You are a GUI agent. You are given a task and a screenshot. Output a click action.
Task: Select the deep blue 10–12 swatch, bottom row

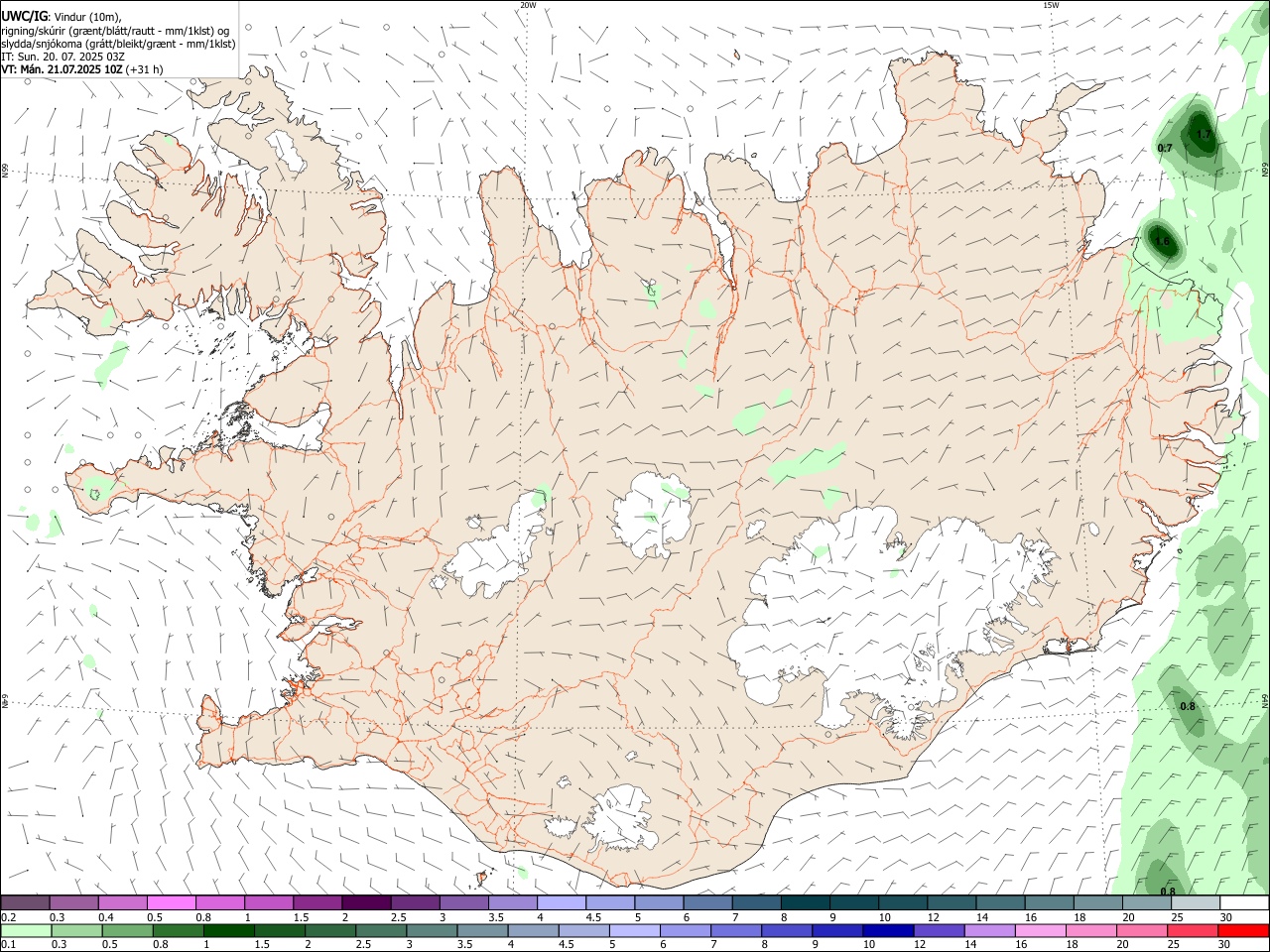888,930
